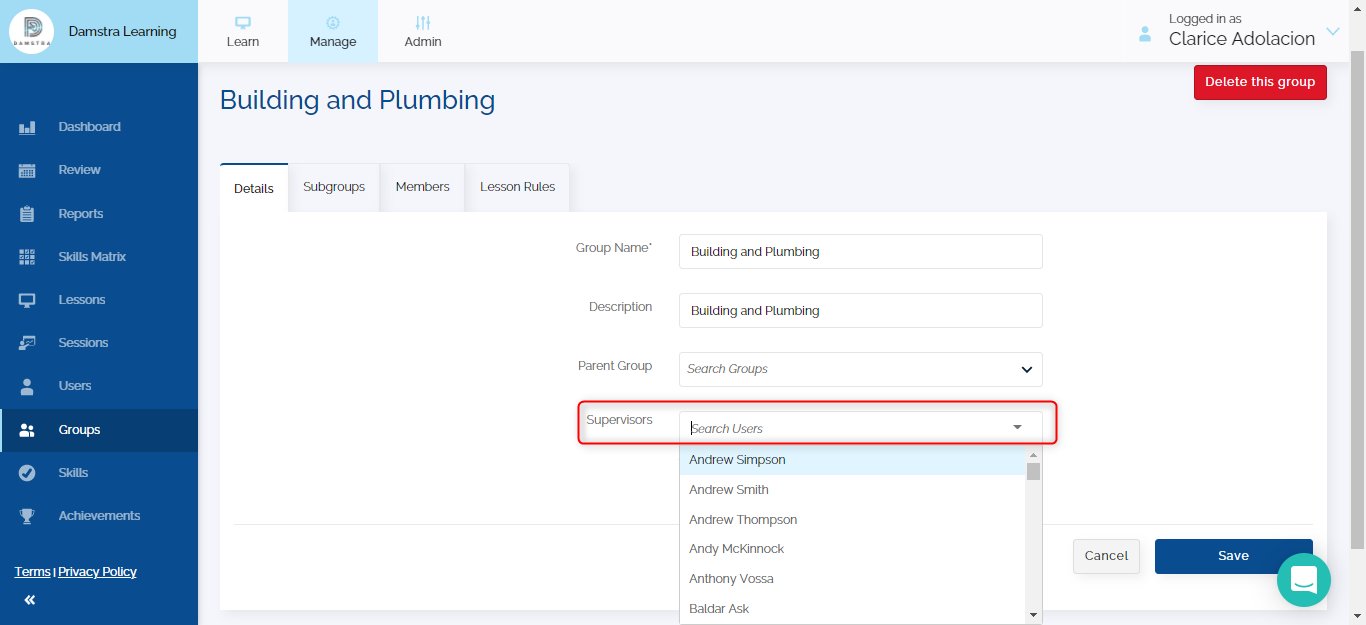1366x625 pixels.
Task: Open the chat support bubble
Action: (x=1303, y=579)
